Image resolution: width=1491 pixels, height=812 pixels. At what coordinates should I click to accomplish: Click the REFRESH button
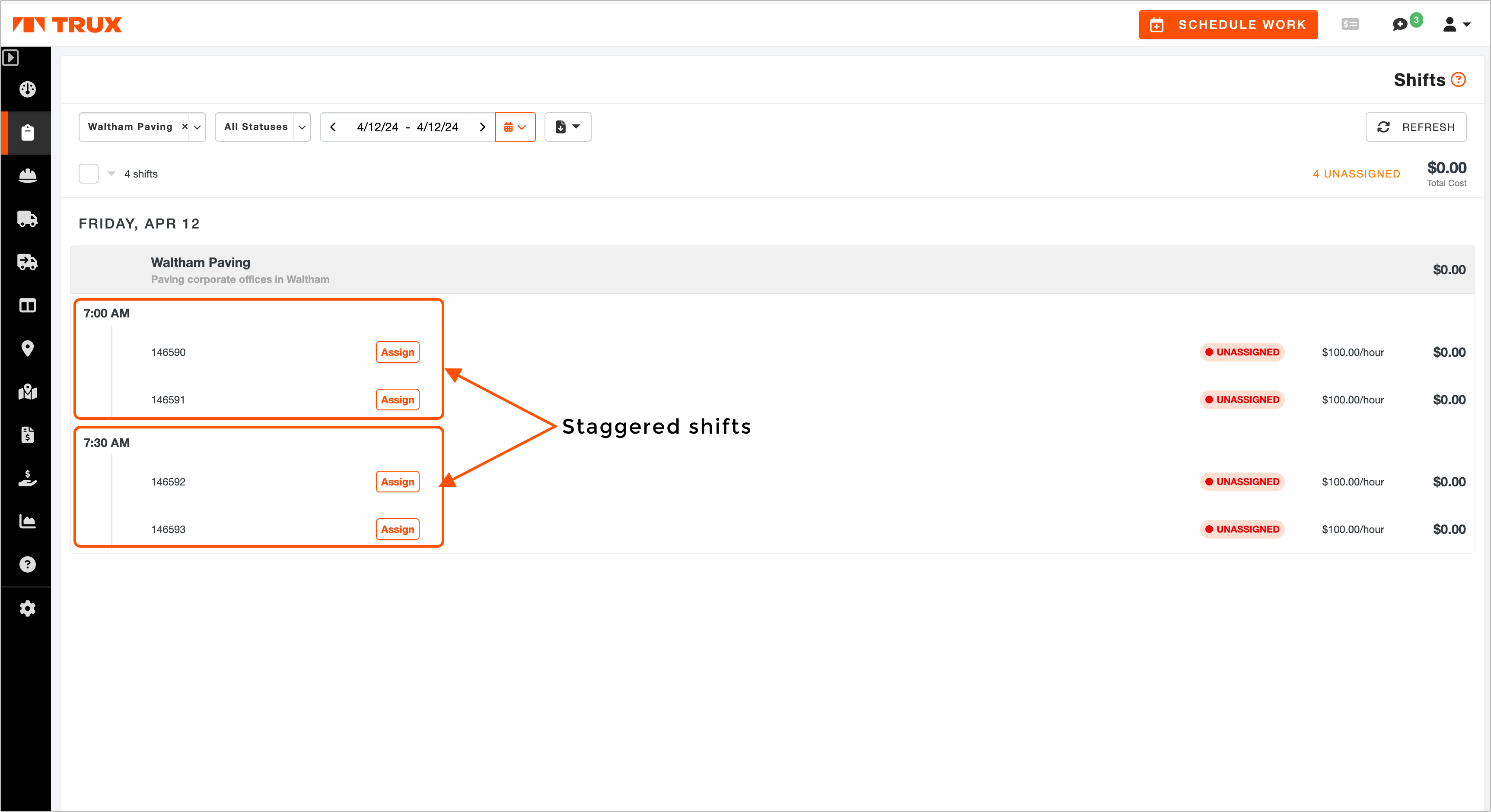pyautogui.click(x=1416, y=127)
